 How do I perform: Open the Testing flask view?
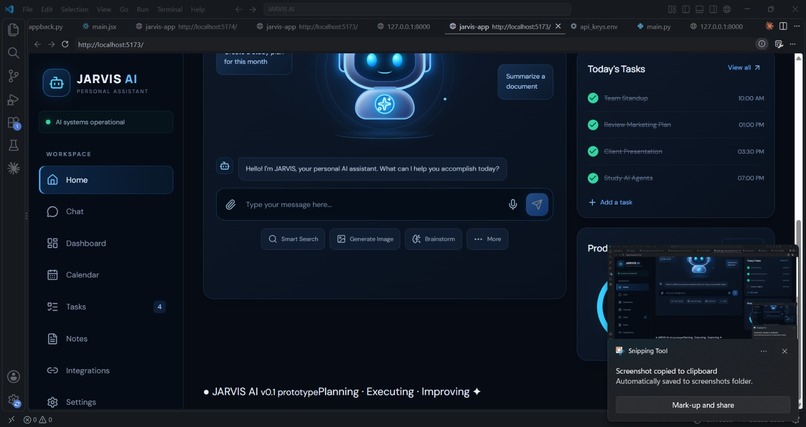click(x=13, y=146)
